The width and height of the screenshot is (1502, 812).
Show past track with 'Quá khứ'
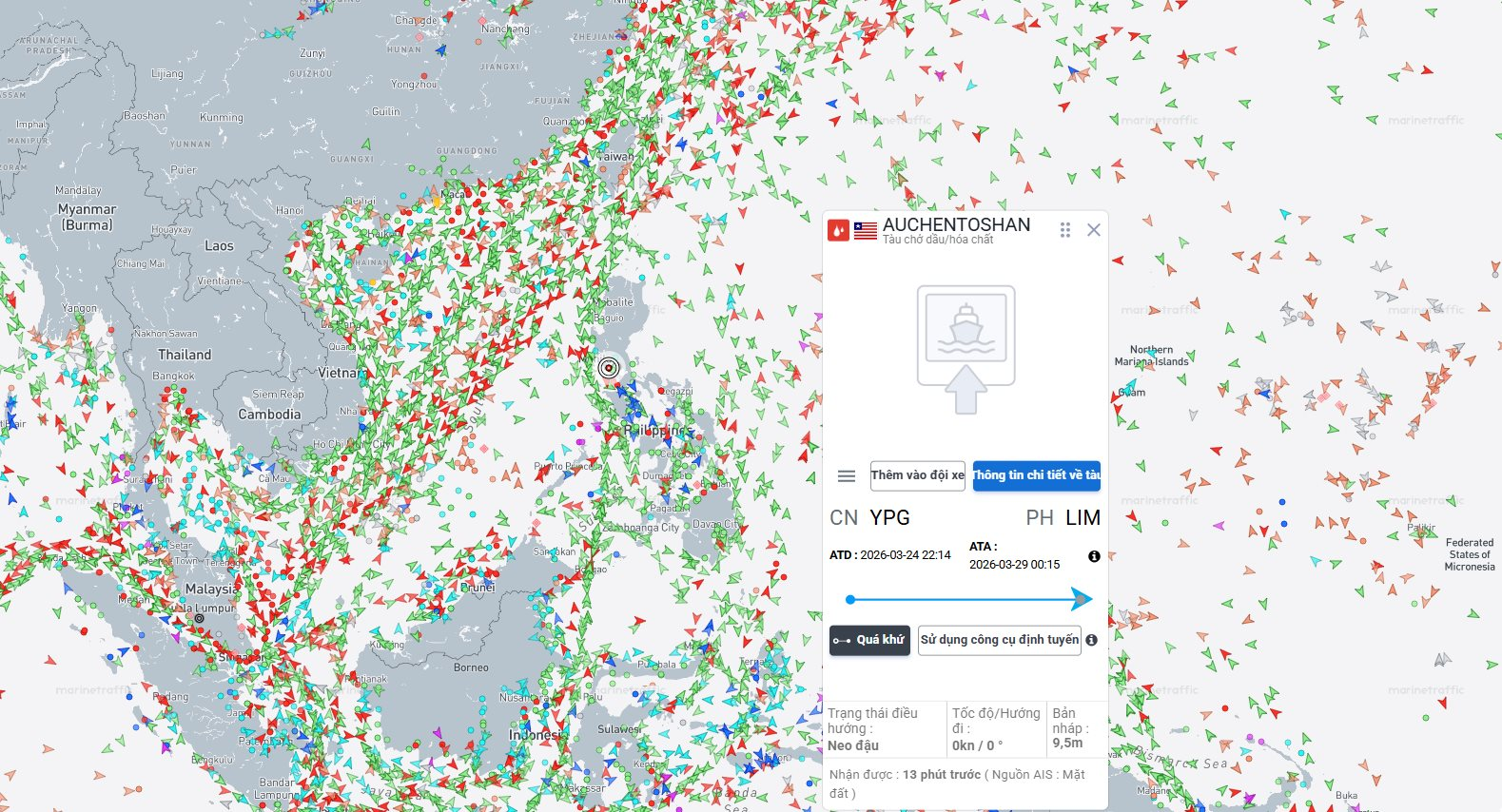pos(869,640)
